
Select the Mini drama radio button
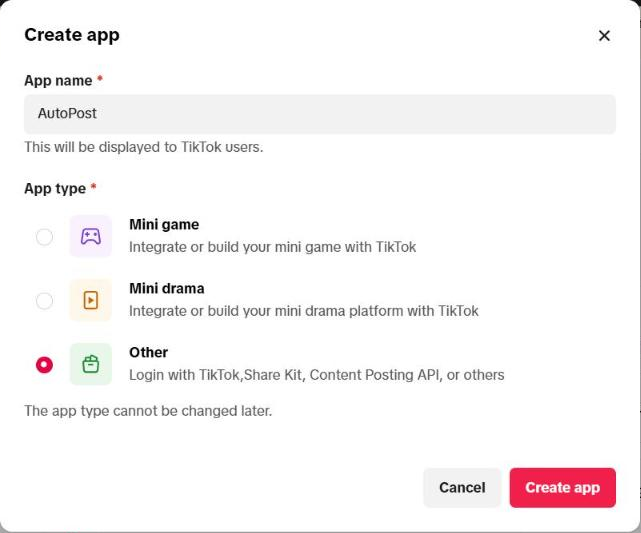coord(44,301)
